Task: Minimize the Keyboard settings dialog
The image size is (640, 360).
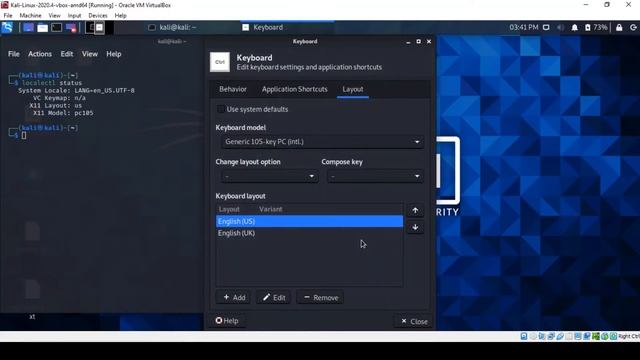Action: tap(408, 42)
